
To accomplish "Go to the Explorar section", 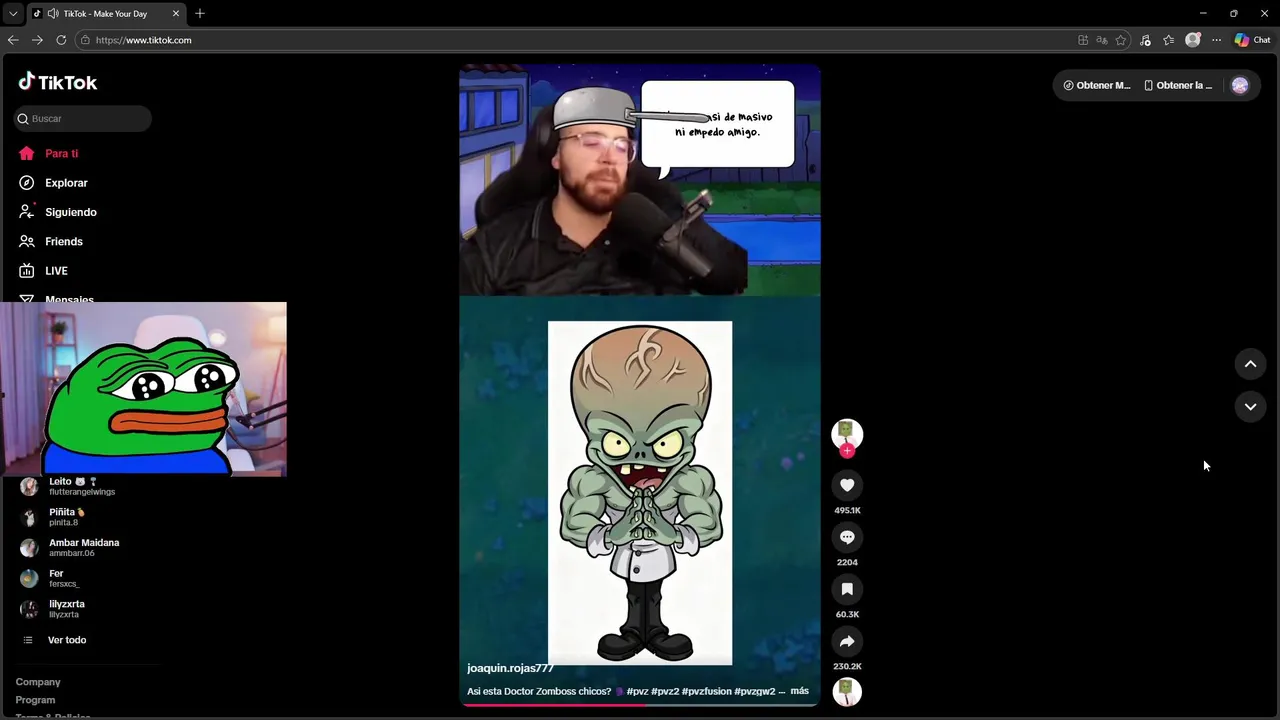I will [x=53, y=183].
